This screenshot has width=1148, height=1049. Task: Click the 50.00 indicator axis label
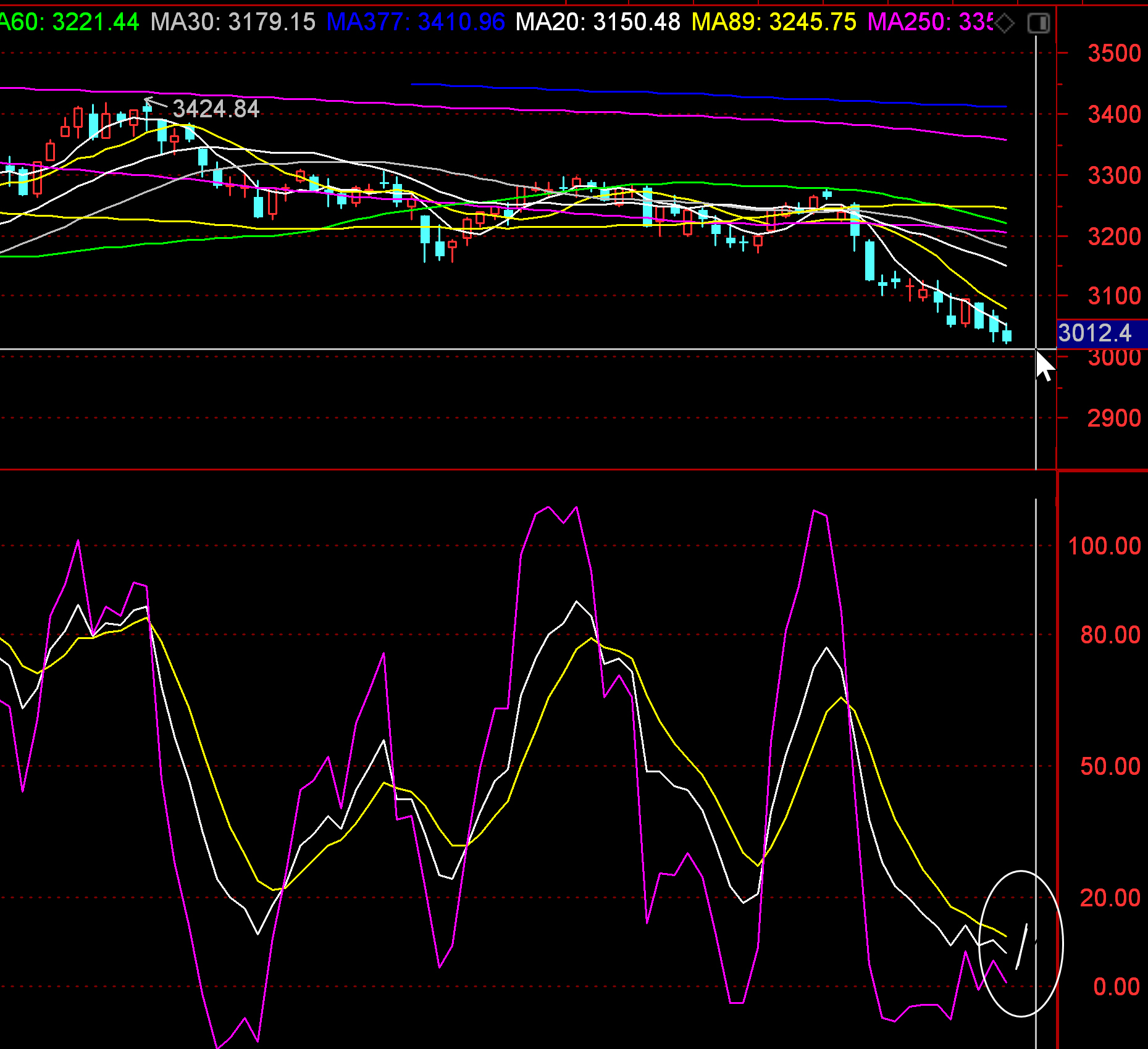(1110, 766)
